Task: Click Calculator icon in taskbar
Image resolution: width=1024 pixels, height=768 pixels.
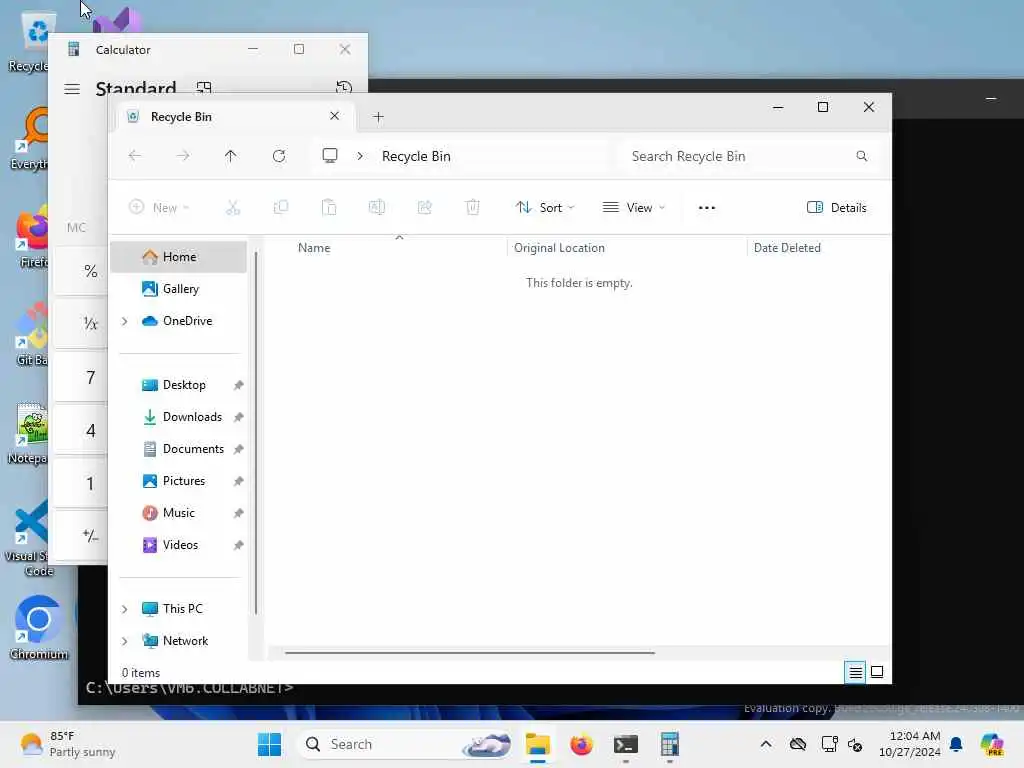Action: point(669,744)
